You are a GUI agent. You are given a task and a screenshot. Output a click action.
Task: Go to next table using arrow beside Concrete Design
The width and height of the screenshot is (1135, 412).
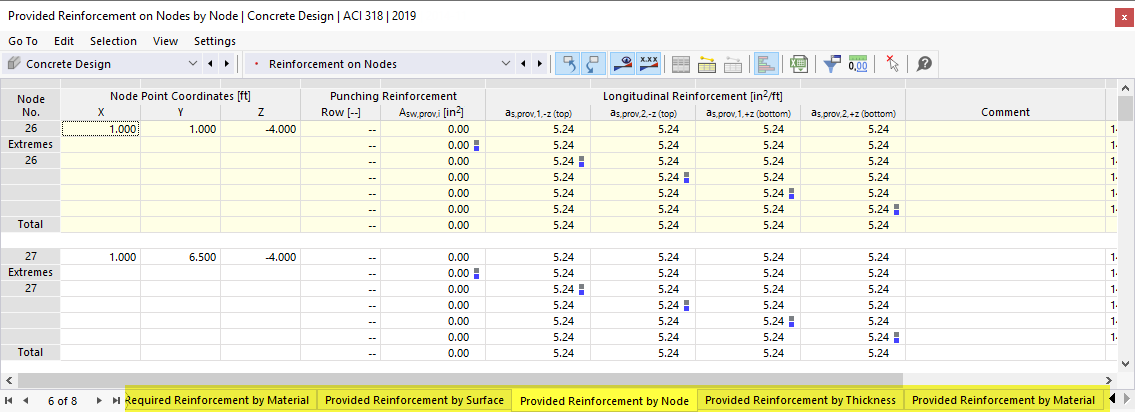pyautogui.click(x=226, y=64)
